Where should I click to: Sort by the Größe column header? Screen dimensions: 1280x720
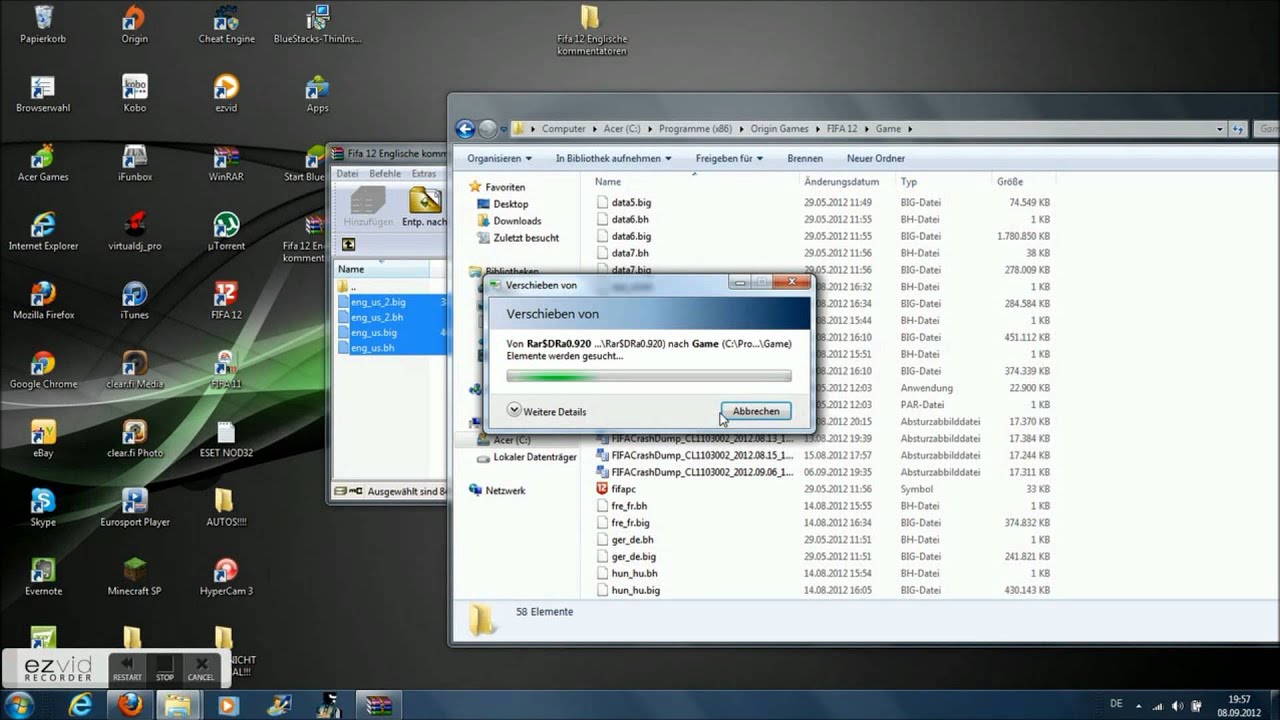coord(1010,182)
